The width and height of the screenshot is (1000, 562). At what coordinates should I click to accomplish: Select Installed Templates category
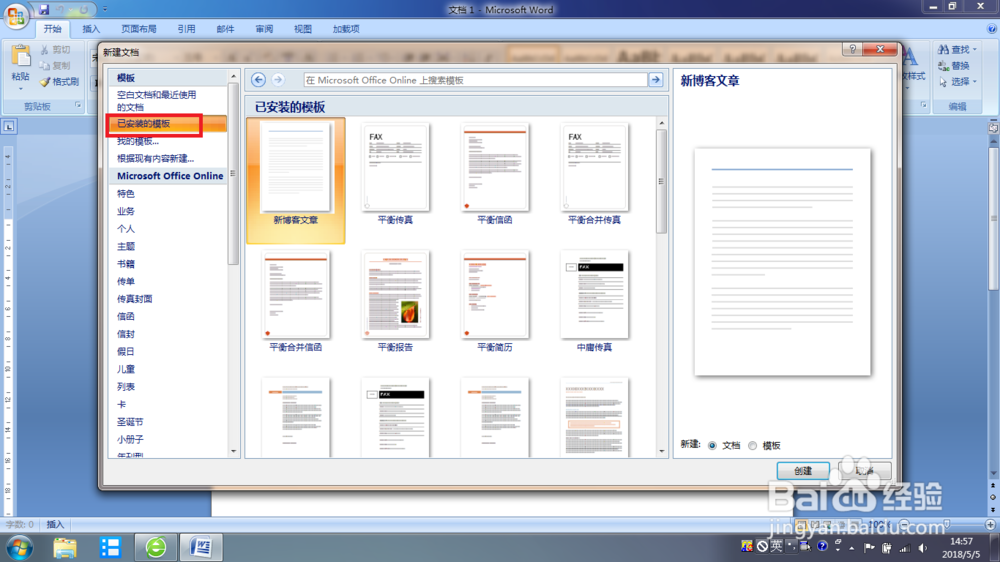(167, 124)
